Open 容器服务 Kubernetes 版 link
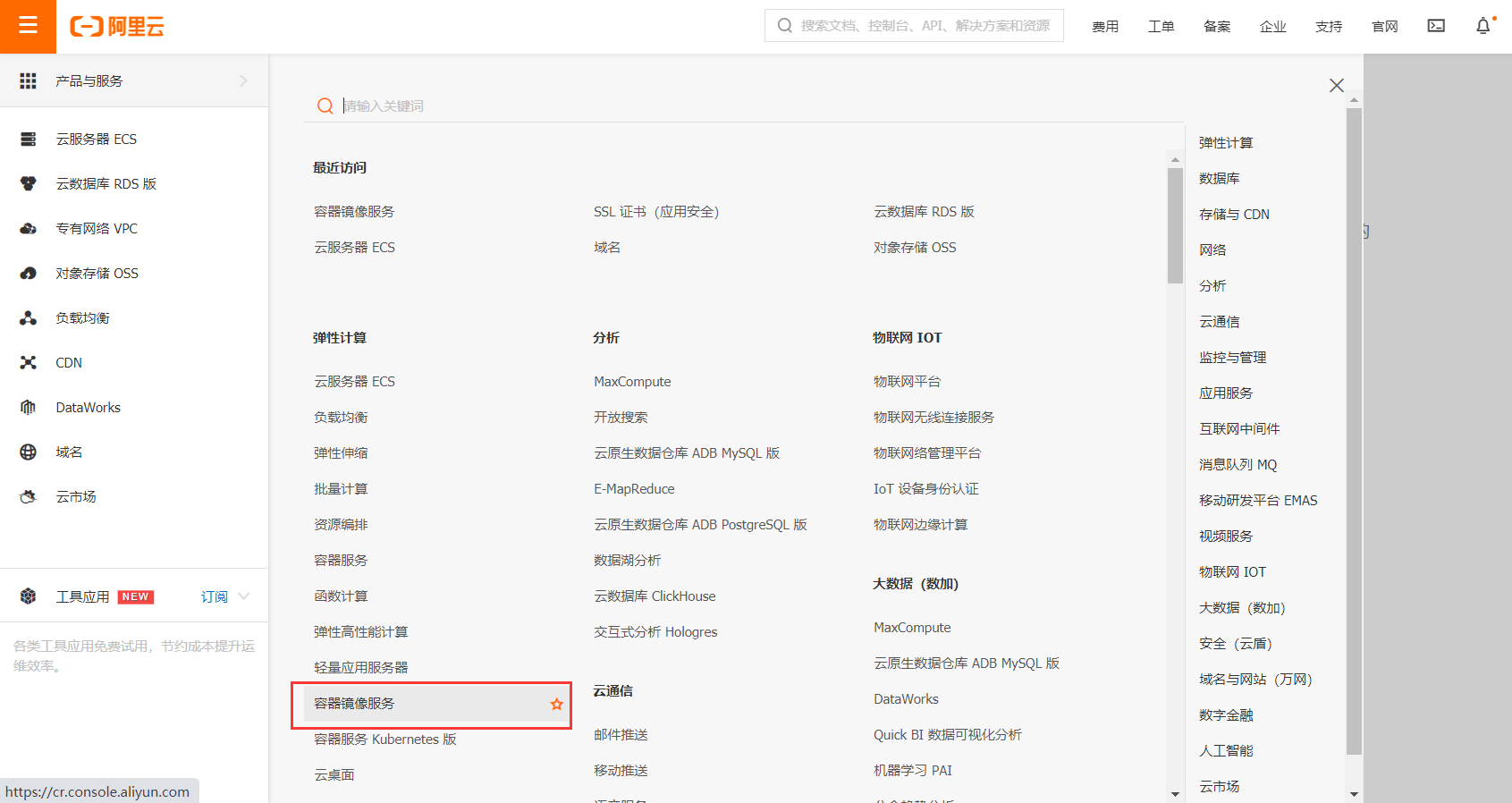This screenshot has width=1512, height=803. (x=385, y=740)
